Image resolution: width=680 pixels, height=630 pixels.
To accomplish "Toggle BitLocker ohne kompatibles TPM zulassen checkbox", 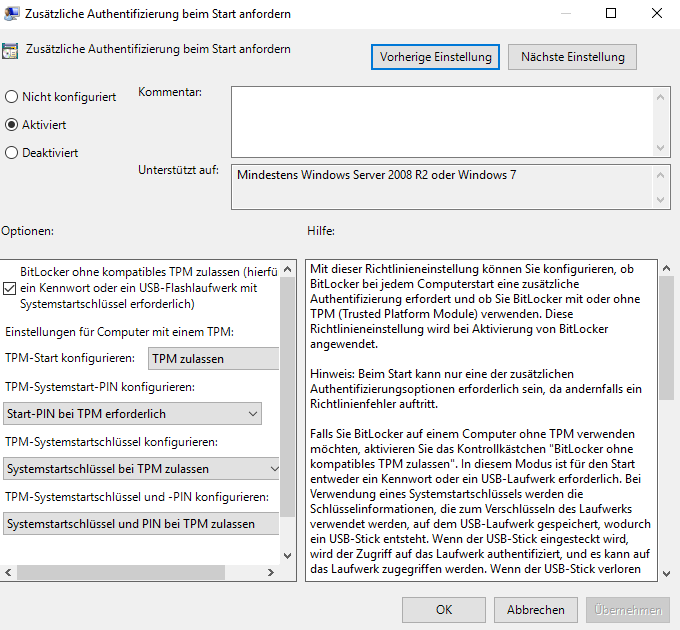I will point(10,288).
